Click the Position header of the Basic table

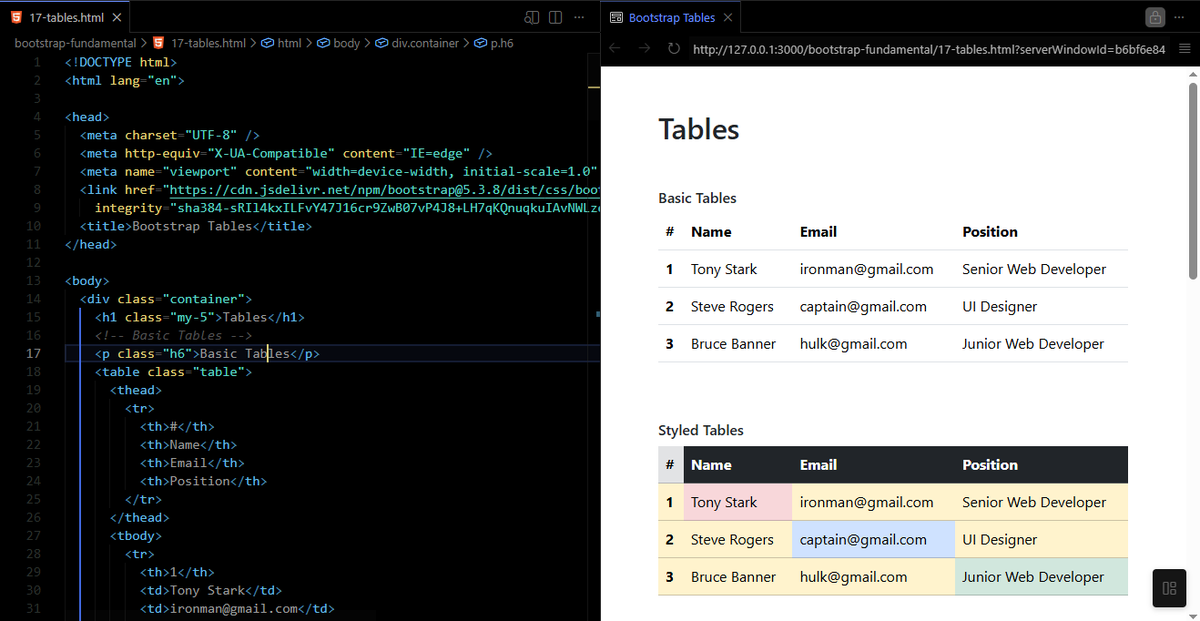pos(990,231)
